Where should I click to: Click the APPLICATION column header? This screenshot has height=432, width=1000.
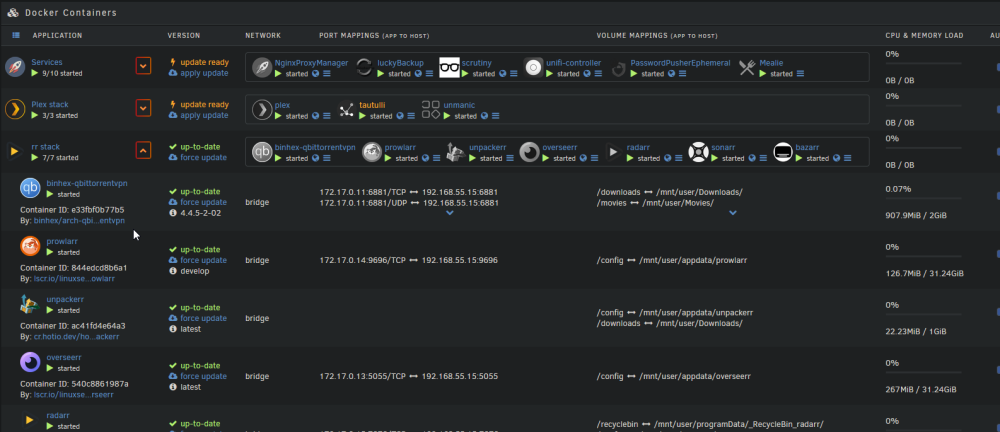click(57, 36)
